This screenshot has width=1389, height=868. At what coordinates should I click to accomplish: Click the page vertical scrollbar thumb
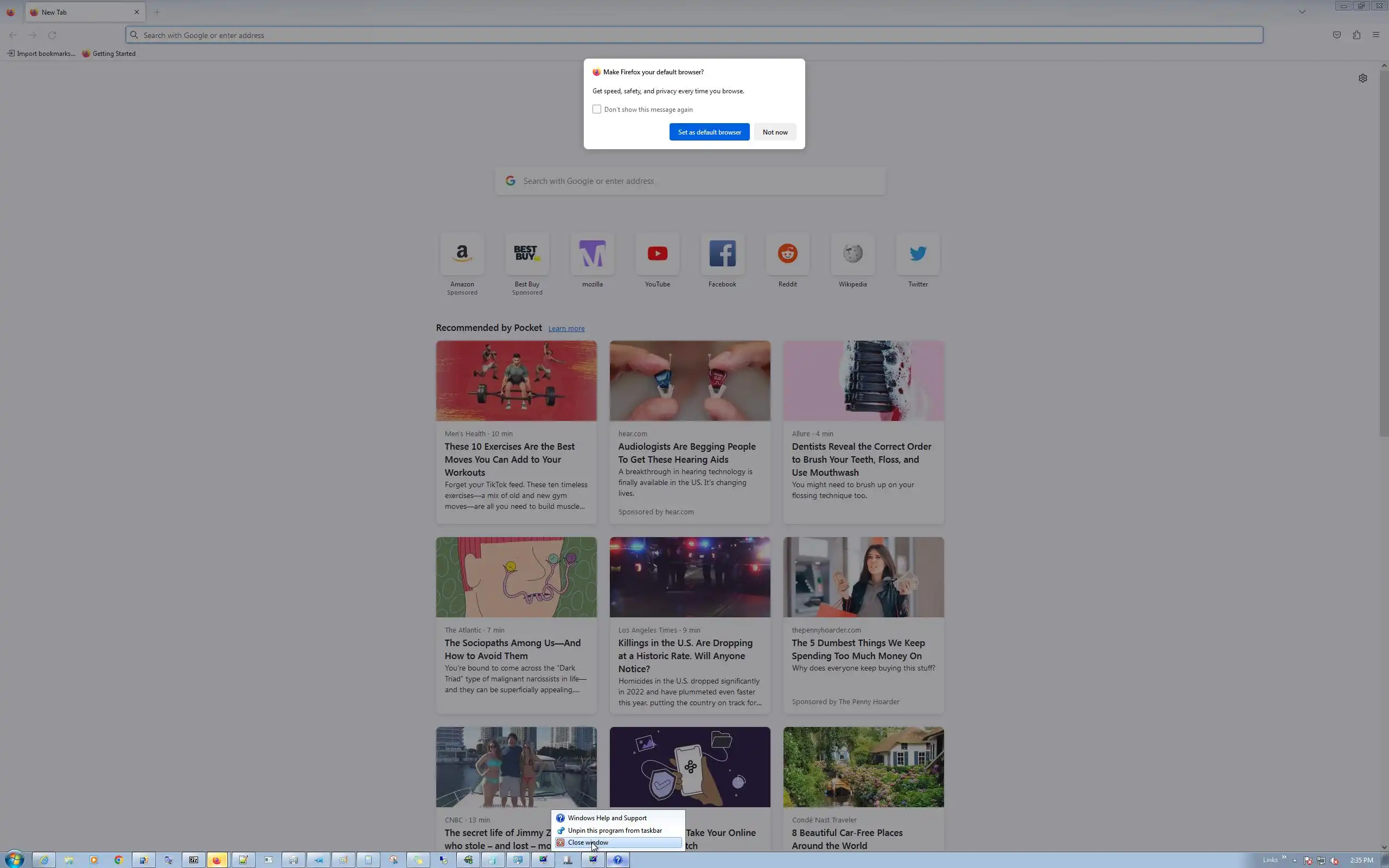pyautogui.click(x=1384, y=253)
